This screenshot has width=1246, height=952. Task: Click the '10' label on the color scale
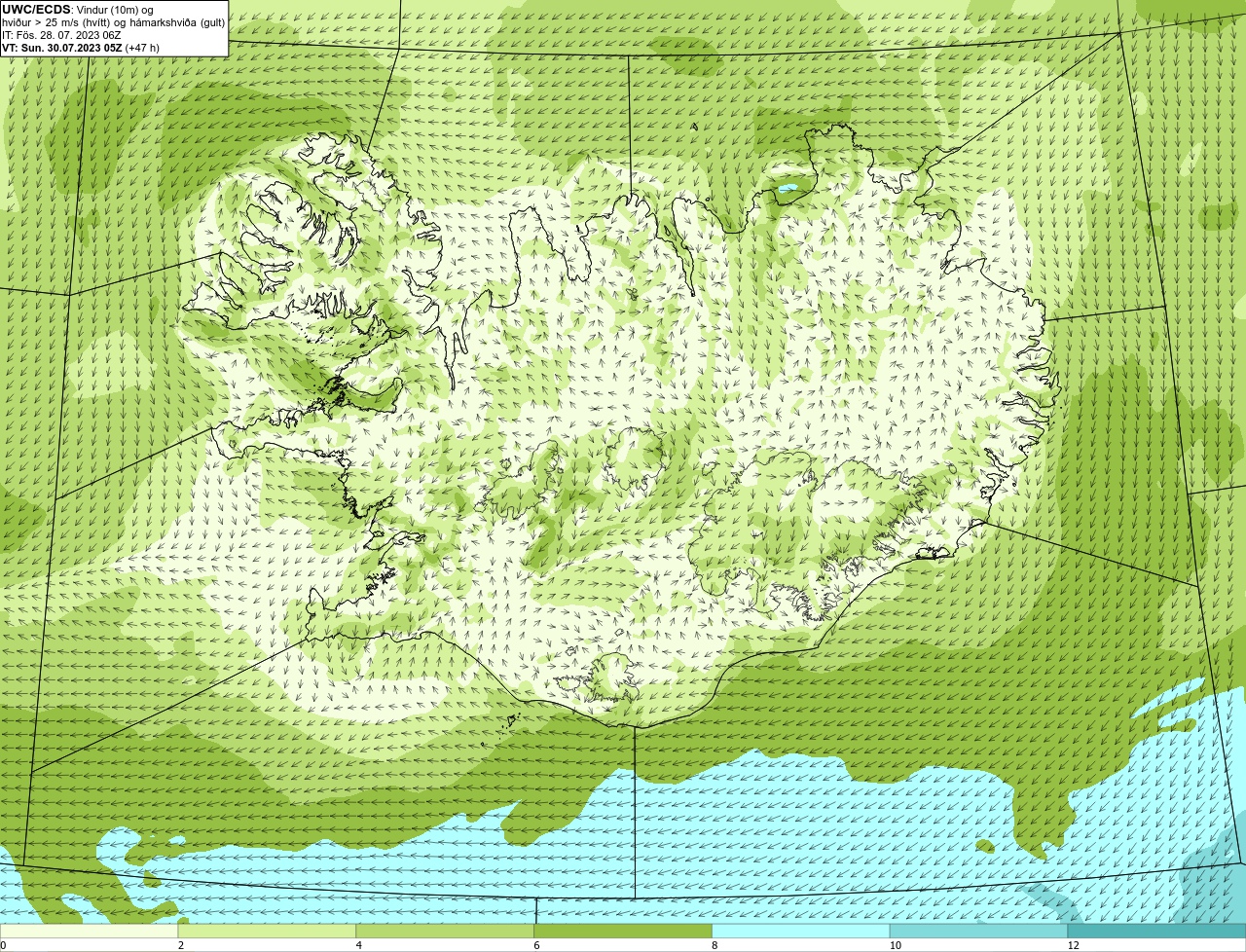click(894, 945)
